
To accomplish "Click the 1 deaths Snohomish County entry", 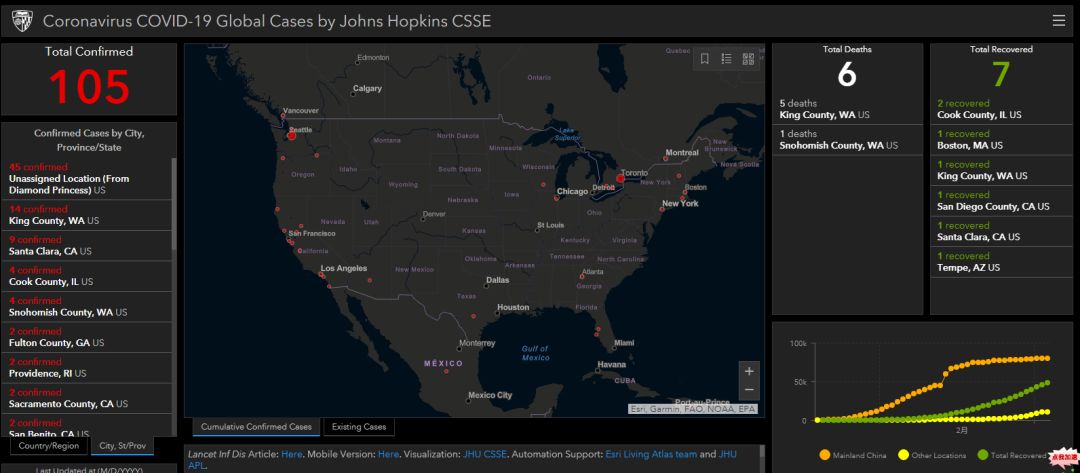I will click(x=847, y=140).
